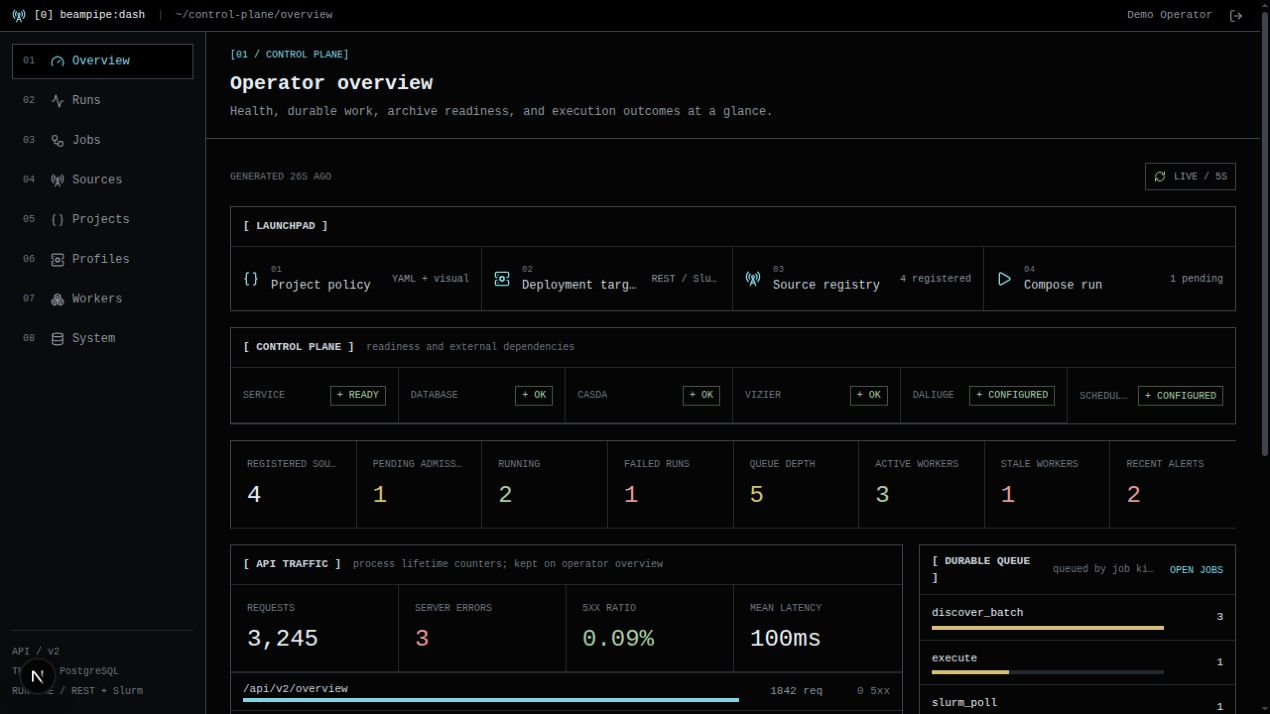The height and width of the screenshot is (714, 1270).
Task: Click the refresh icon in LIVE / 5S button
Action: pyautogui.click(x=1160, y=176)
